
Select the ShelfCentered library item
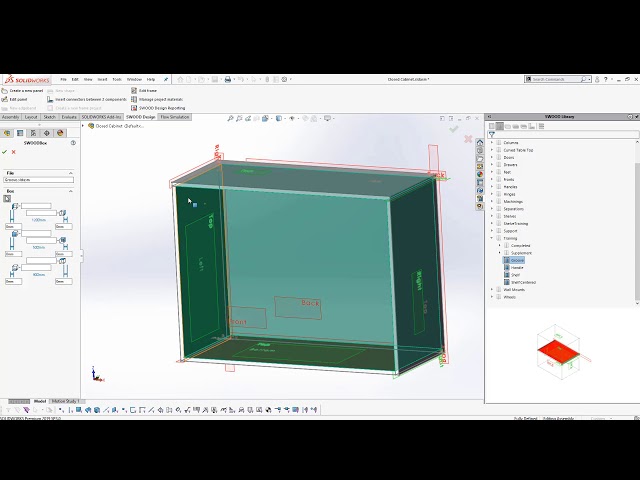(x=520, y=282)
